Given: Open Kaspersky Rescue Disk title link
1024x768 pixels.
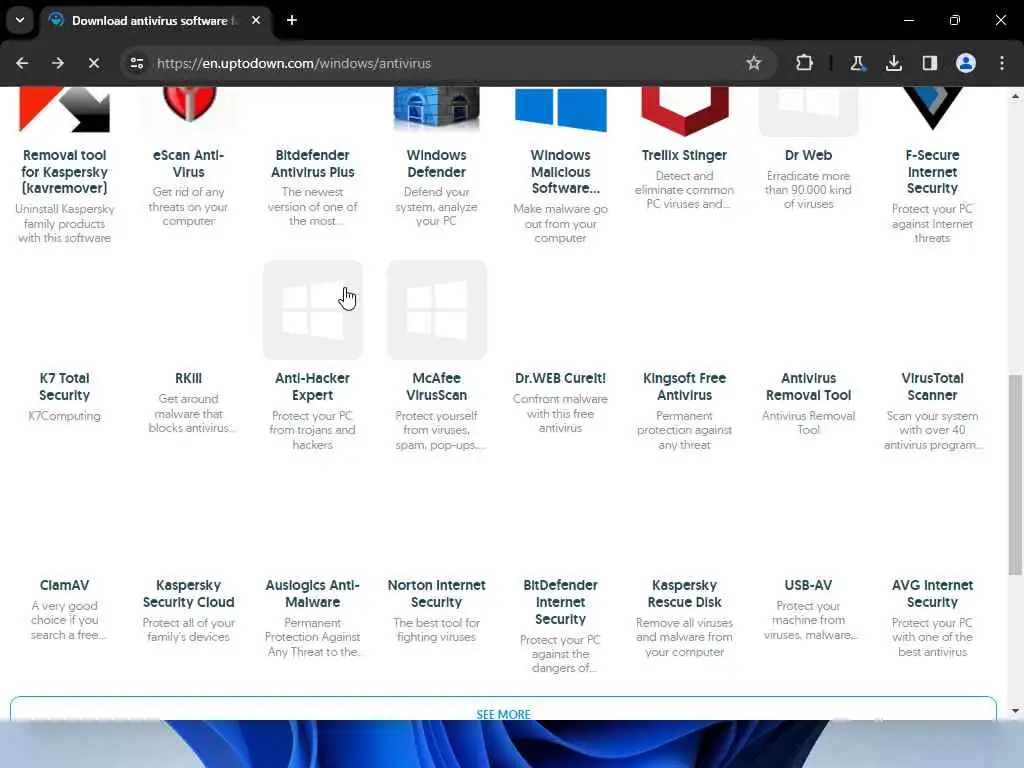Looking at the screenshot, I should [684, 594].
